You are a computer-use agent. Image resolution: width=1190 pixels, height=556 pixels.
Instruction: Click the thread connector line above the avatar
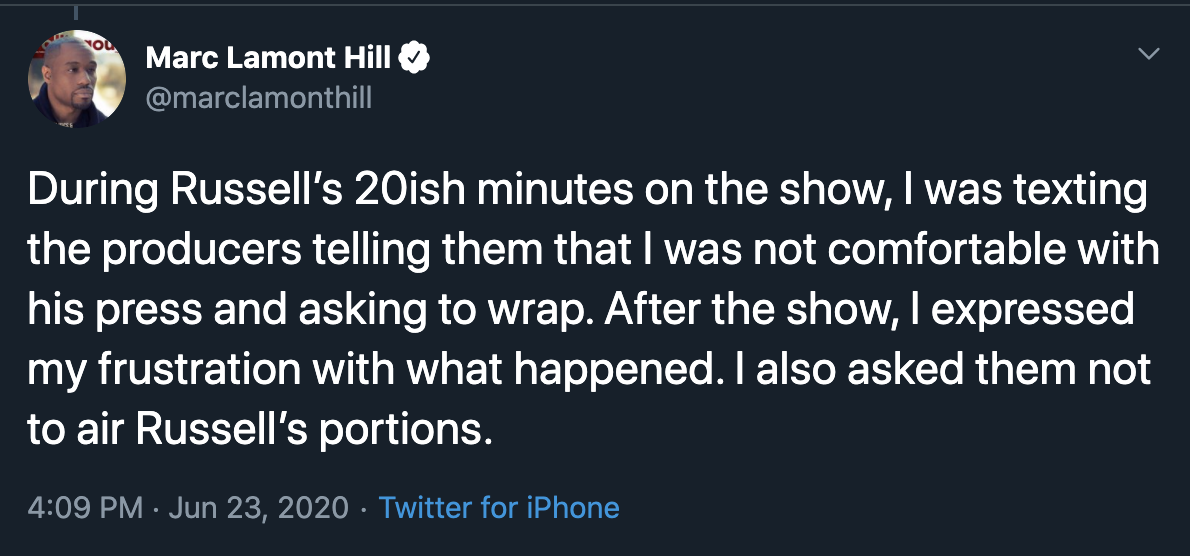77,12
